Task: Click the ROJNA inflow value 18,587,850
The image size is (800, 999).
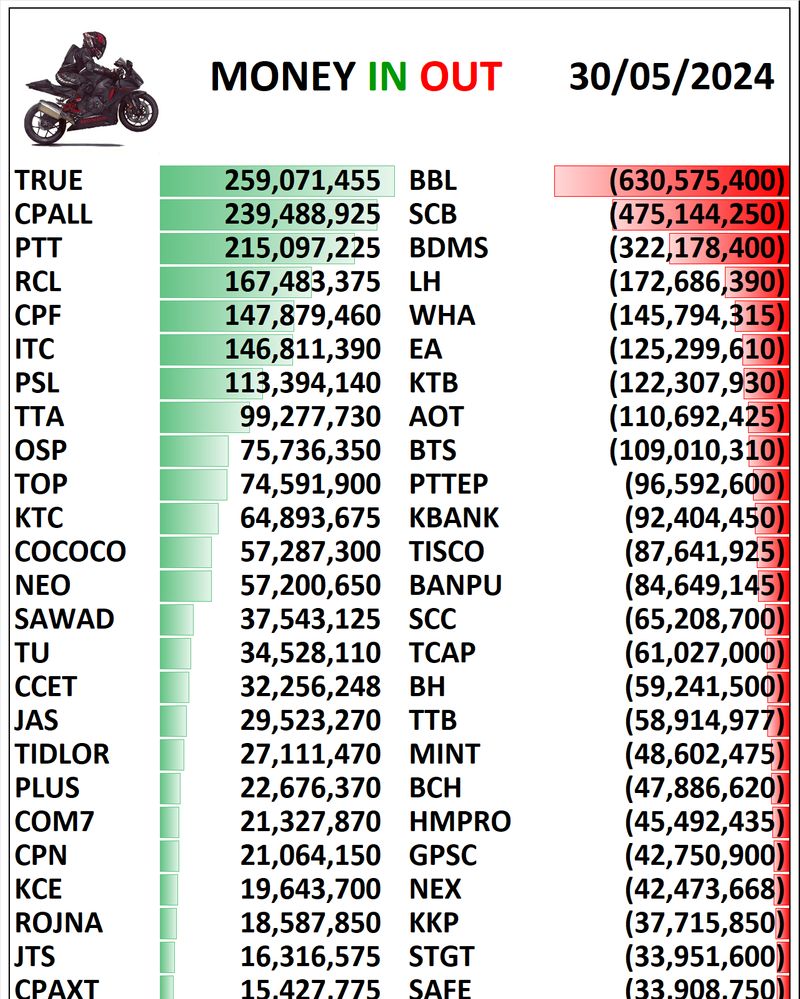Action: (x=311, y=923)
